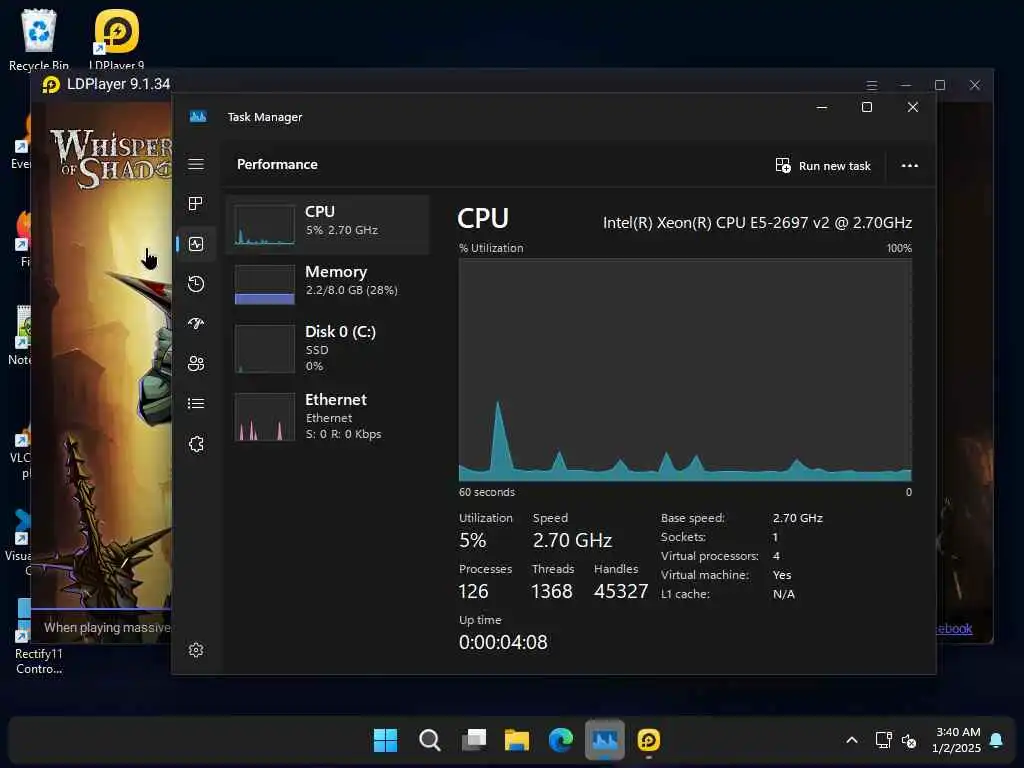Click LDPlayer taskbar icon
Screen dimensions: 1024x768
(x=648, y=740)
